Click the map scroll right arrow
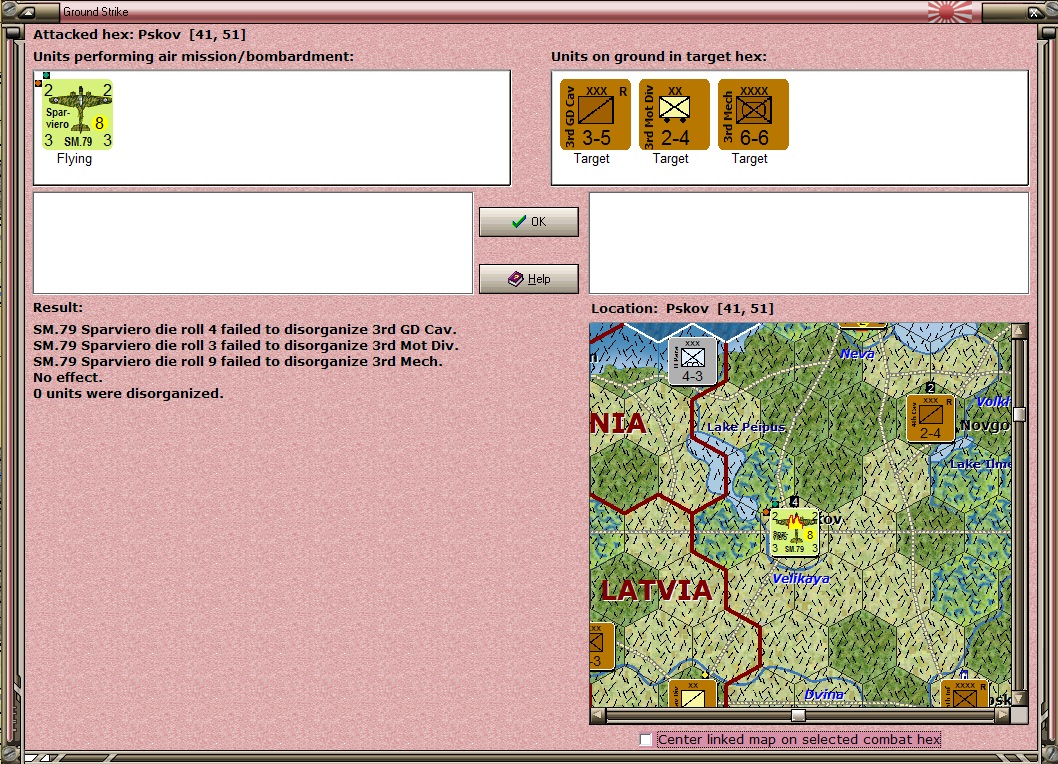This screenshot has height=764, width=1058. click(x=1003, y=715)
